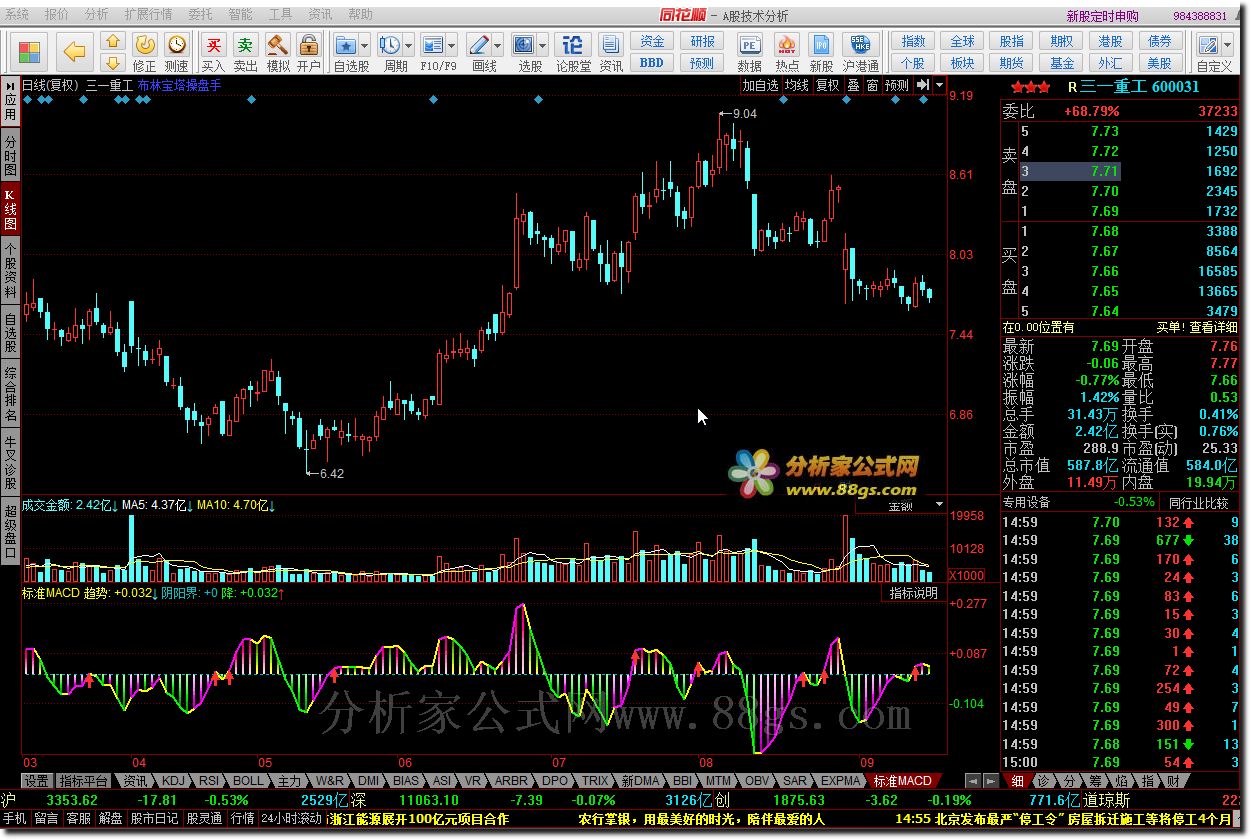Screen dimensions: 1252x840
Task: Open the 金额 volume panel dropdown
Action: [937, 505]
